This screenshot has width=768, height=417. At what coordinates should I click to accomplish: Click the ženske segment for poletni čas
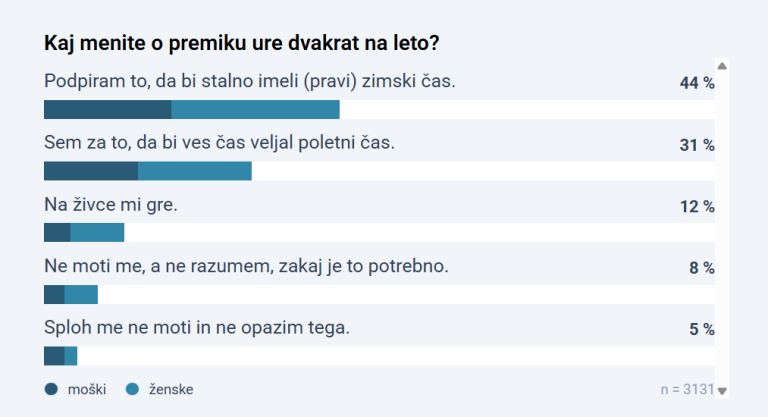[194, 171]
